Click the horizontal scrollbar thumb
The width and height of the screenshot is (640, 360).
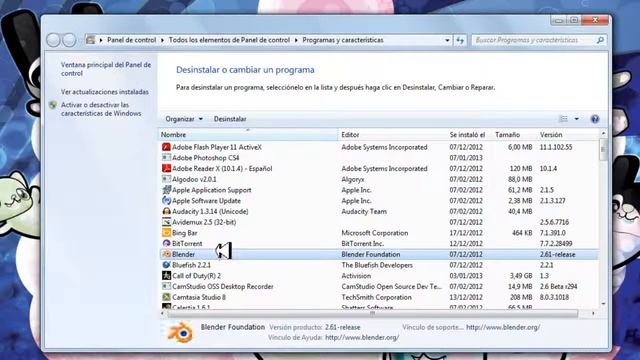[x=372, y=313]
